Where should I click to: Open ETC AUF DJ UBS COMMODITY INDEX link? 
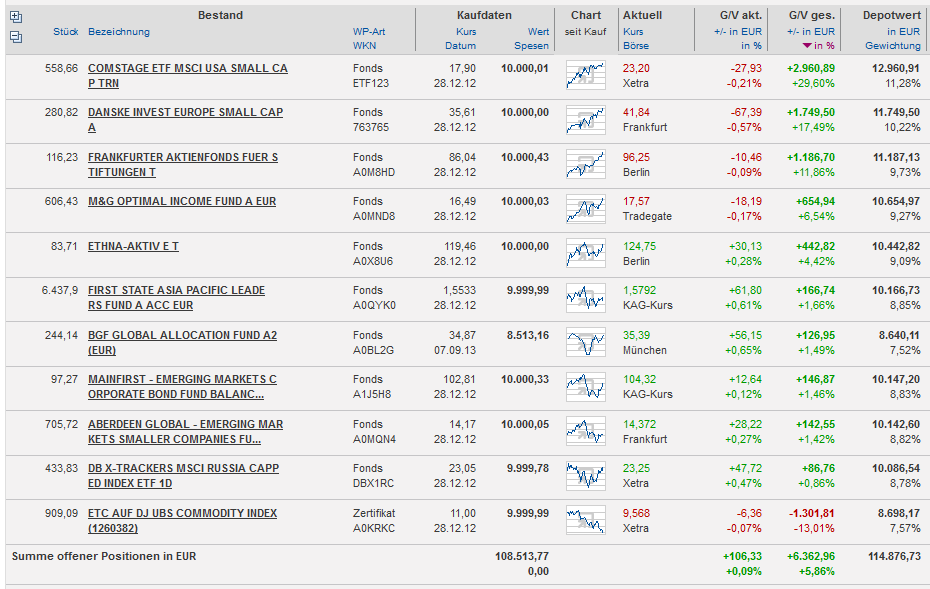click(182, 521)
